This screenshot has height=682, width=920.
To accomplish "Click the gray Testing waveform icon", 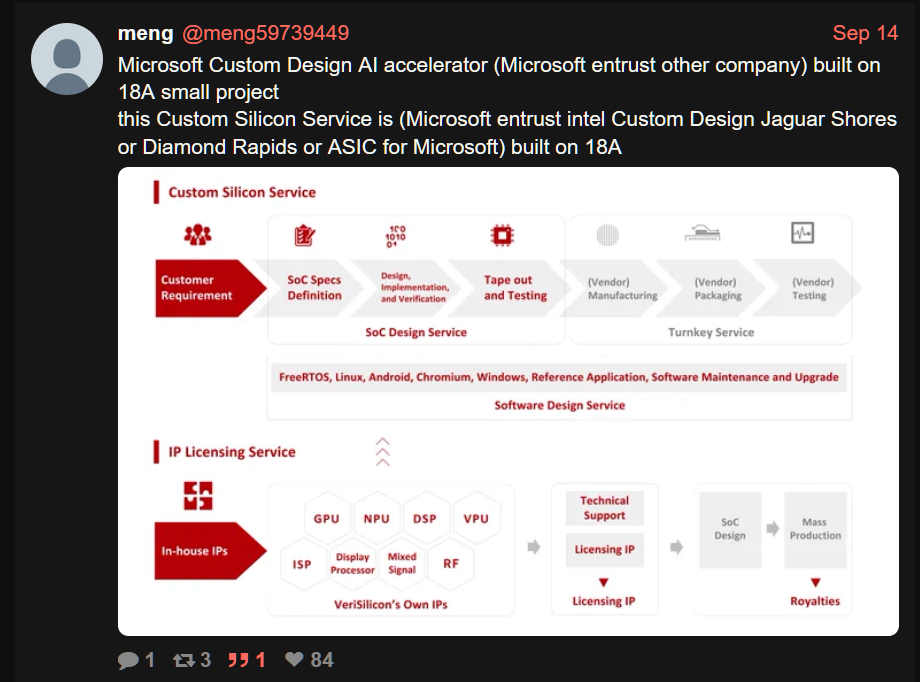I will [802, 232].
